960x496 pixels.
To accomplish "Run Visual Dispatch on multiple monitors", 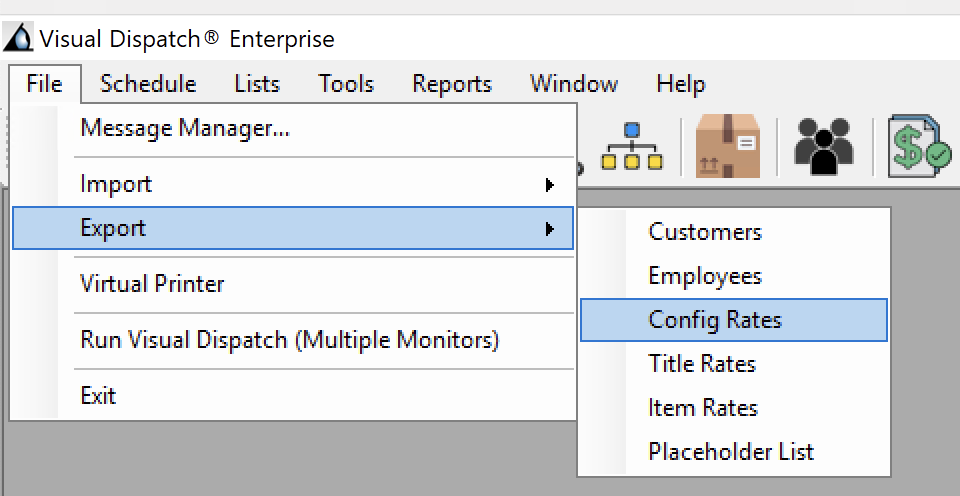I will coord(293,340).
